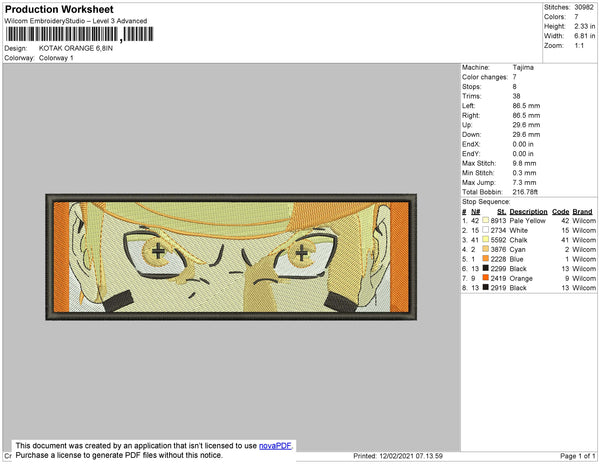Viewport: 600px width, 464px height.
Task: Click the Machine value 'Tajima'
Action: (523, 67)
